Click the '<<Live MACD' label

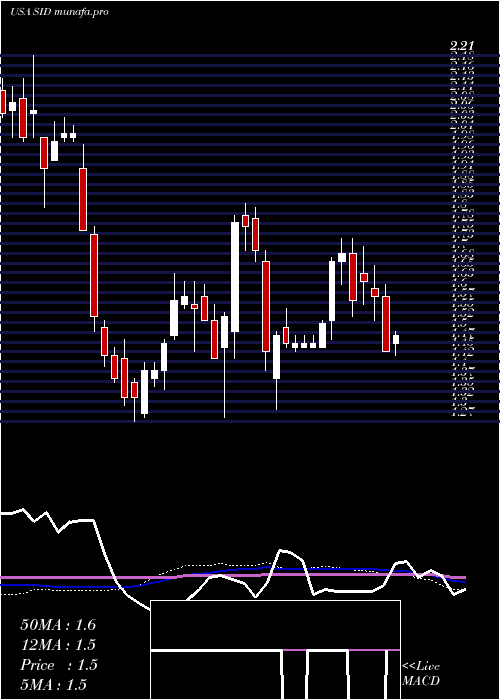point(421,674)
